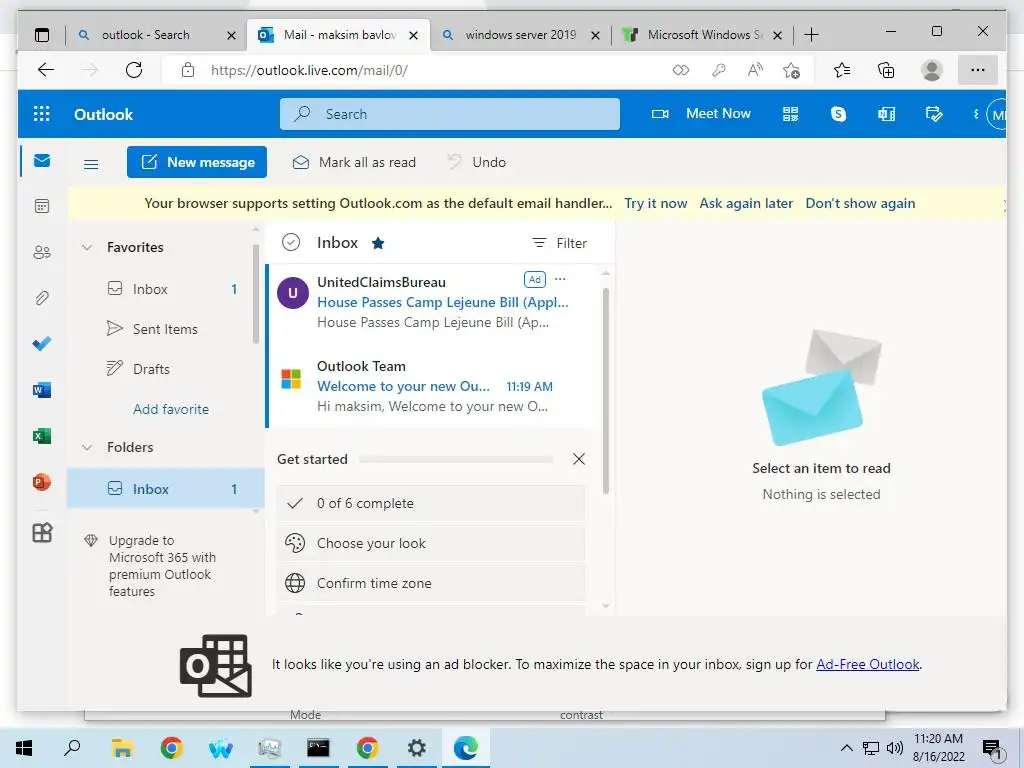Image resolution: width=1024 pixels, height=768 pixels.
Task: Open the Outlook Team welcome email
Action: [x=432, y=386]
